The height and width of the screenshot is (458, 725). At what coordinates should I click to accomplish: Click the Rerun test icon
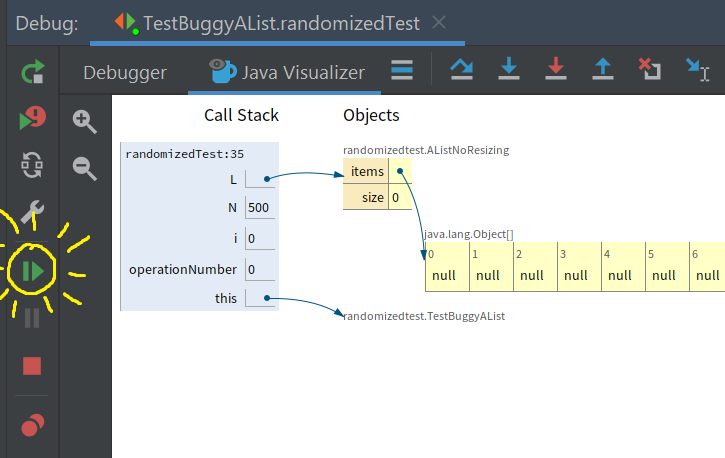[32, 72]
